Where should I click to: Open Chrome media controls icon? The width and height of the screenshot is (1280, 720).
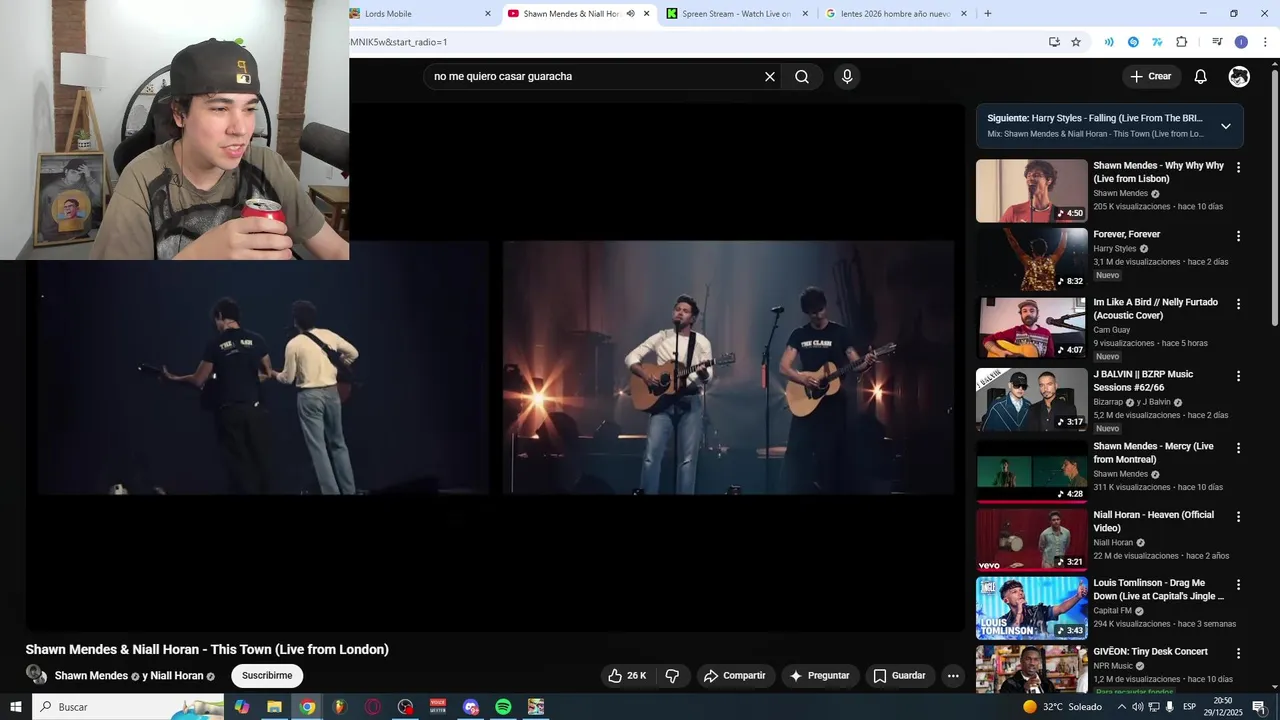(x=1217, y=42)
